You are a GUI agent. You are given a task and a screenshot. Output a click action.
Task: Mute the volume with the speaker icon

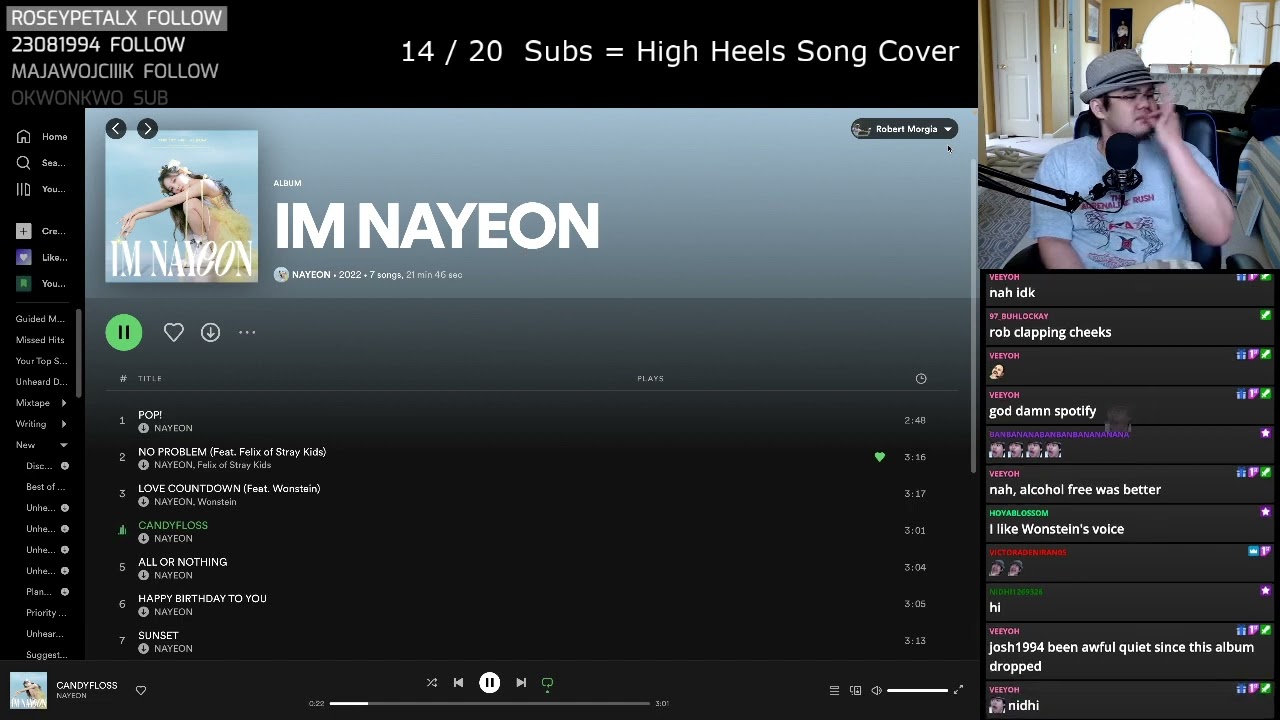point(876,690)
